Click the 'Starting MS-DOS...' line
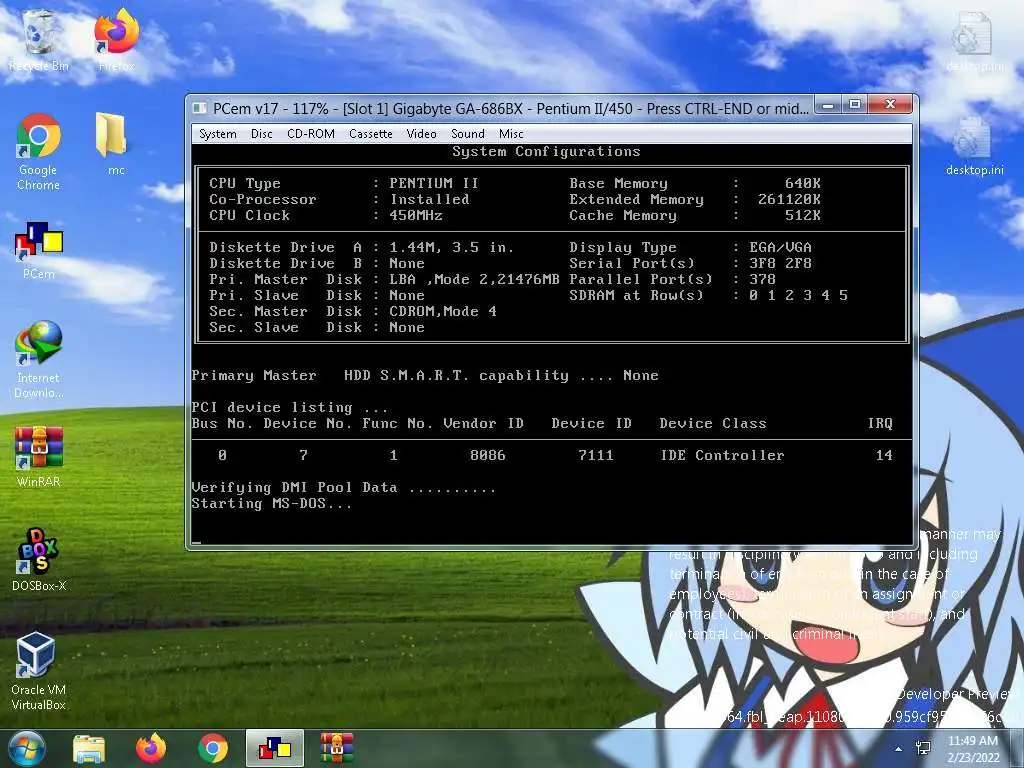1024x768 pixels. (272, 504)
